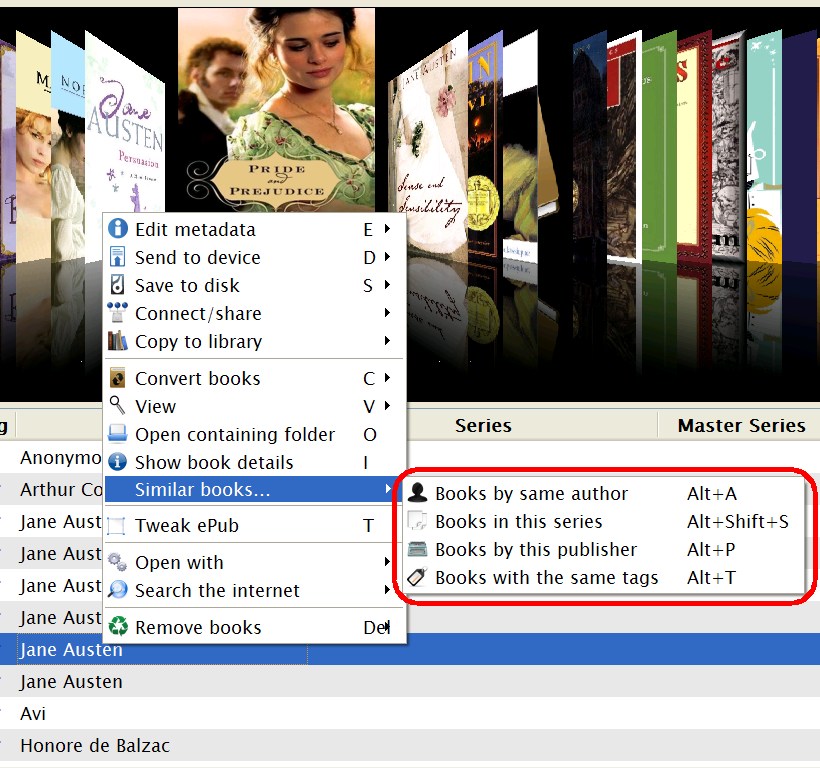Click the View magnifier icon

click(118, 406)
